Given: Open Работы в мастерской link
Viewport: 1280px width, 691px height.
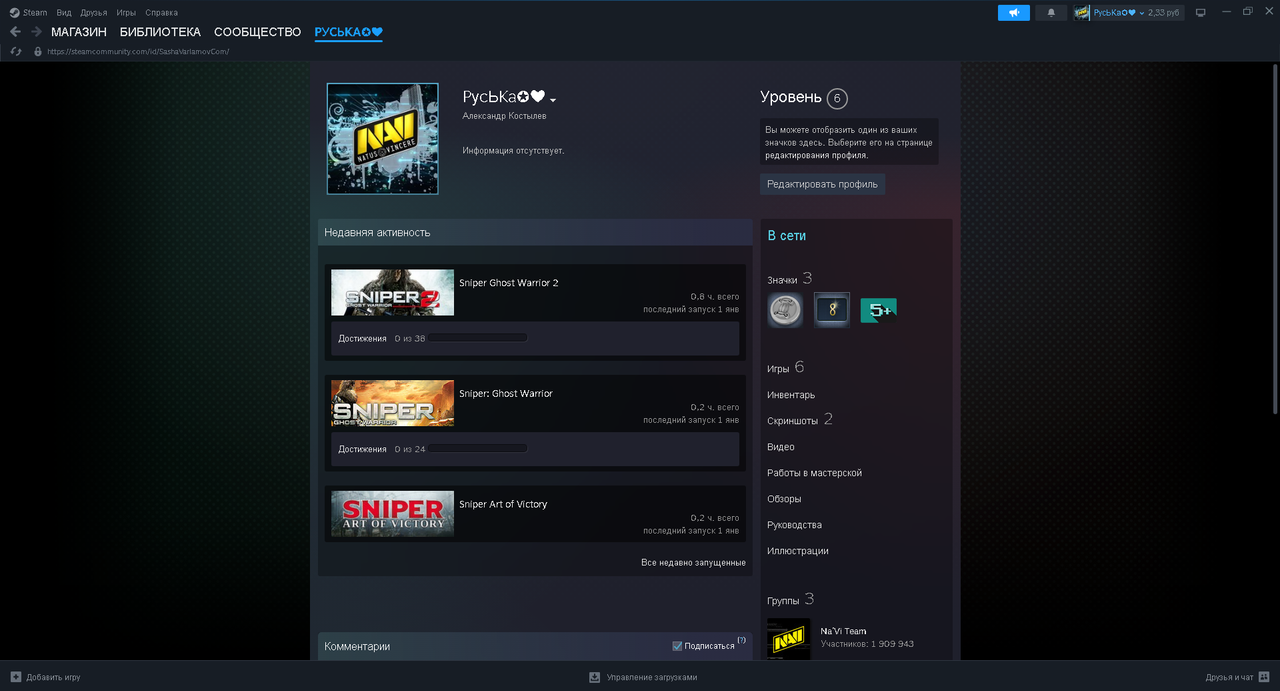Looking at the screenshot, I should tap(814, 473).
